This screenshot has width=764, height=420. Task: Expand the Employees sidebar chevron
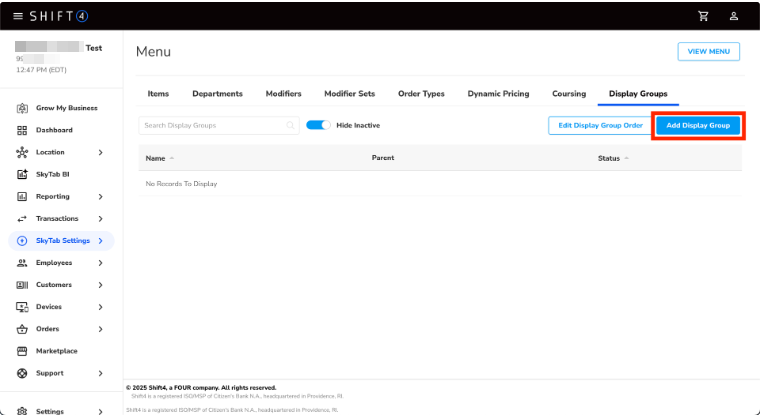(100, 263)
